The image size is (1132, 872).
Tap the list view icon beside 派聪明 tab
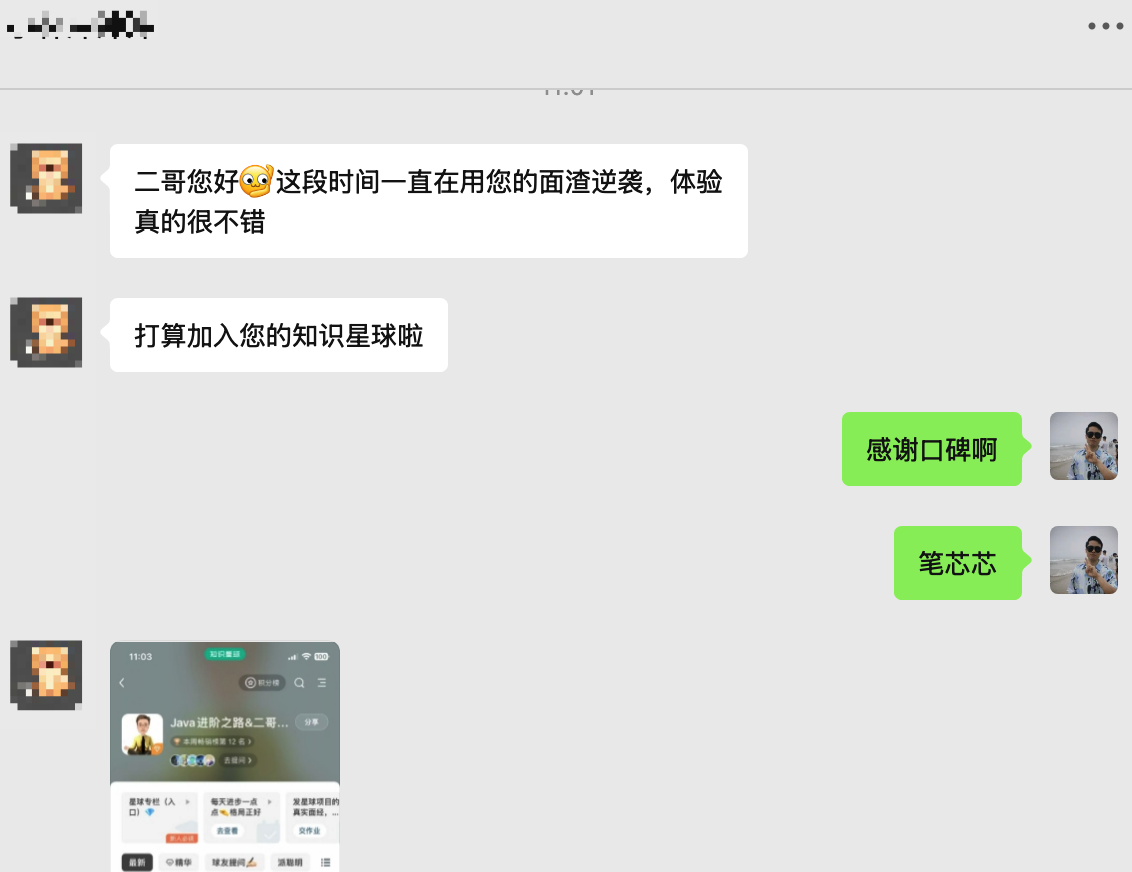pos(328,861)
